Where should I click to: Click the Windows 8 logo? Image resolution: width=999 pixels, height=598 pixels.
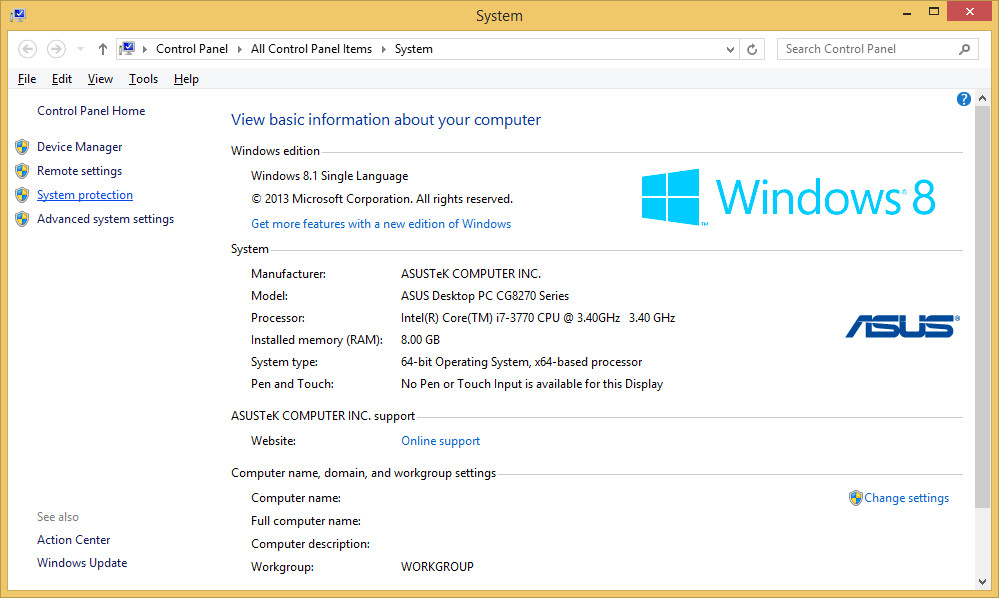pyautogui.click(x=788, y=197)
